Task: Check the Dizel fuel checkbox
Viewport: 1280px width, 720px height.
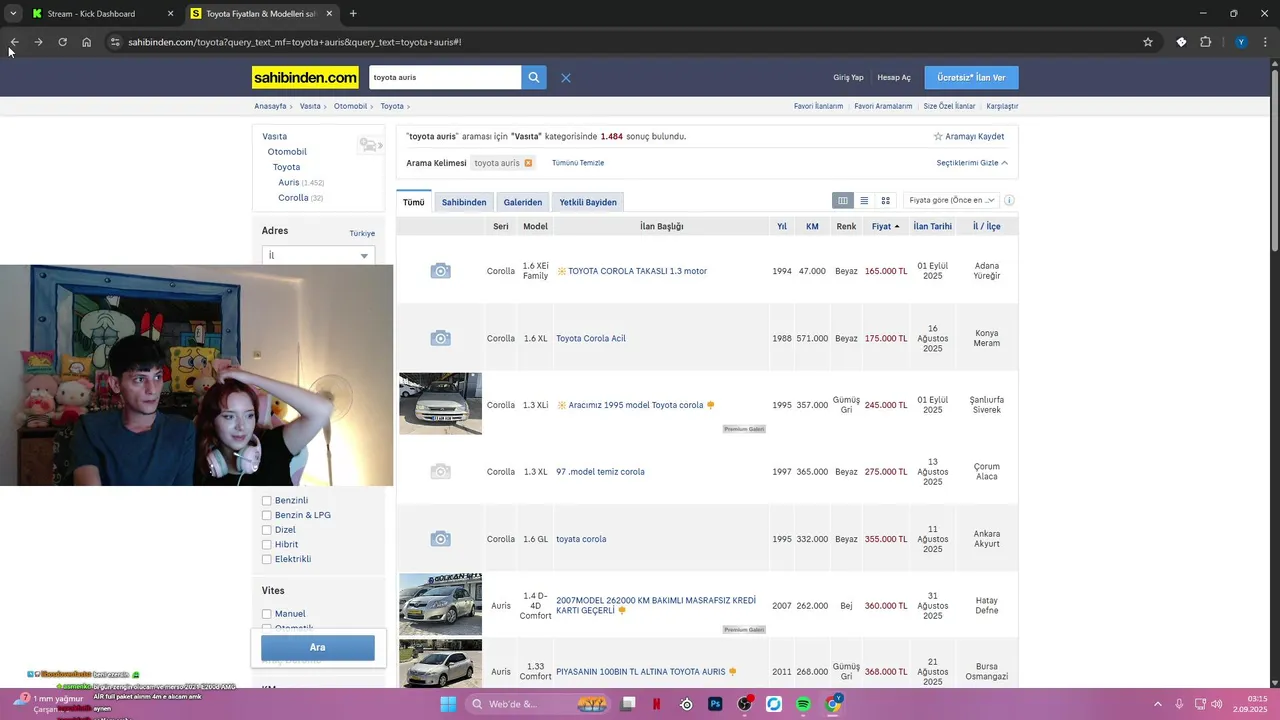Action: pyautogui.click(x=267, y=530)
